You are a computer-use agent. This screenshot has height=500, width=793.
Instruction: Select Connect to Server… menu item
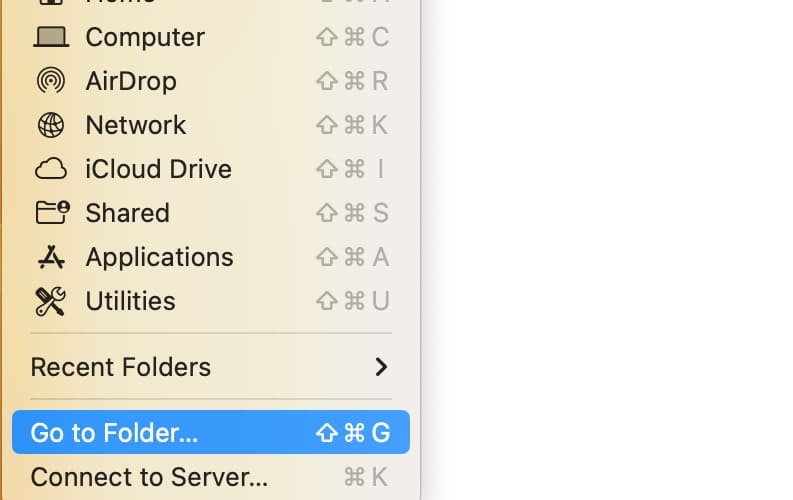pyautogui.click(x=149, y=477)
